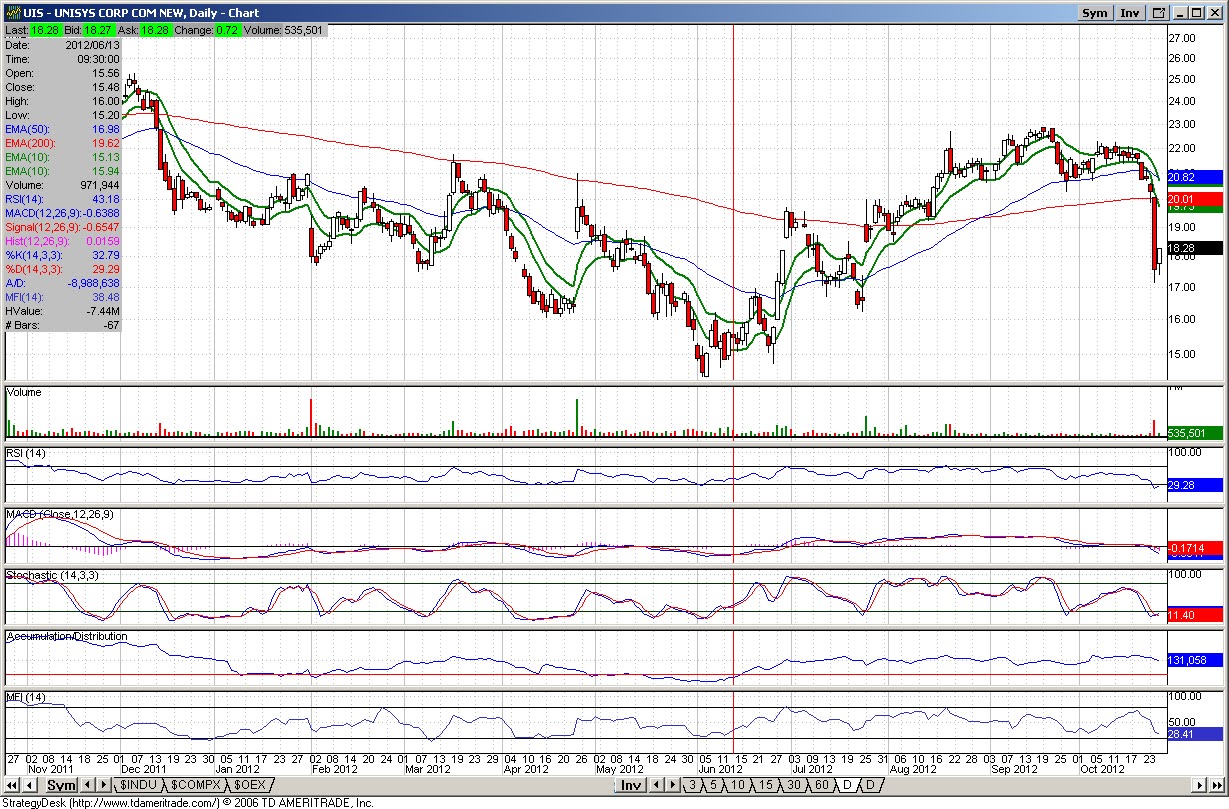This screenshot has height=809, width=1229.
Task: Click the 131,058 Accumulation value label
Action: click(1196, 661)
